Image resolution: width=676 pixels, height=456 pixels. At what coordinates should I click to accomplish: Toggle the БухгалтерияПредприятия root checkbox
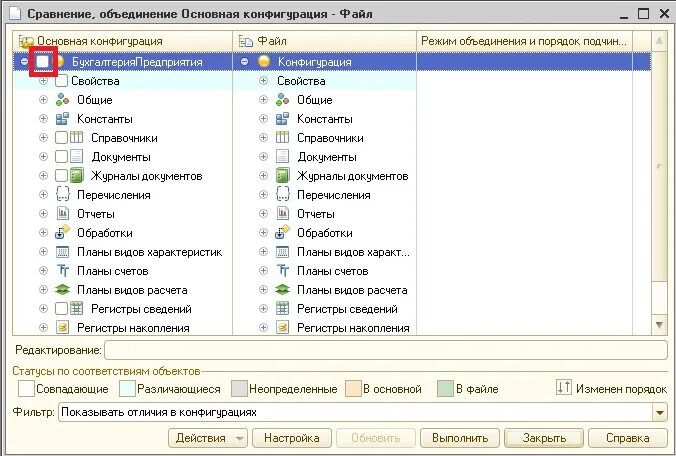(x=43, y=62)
